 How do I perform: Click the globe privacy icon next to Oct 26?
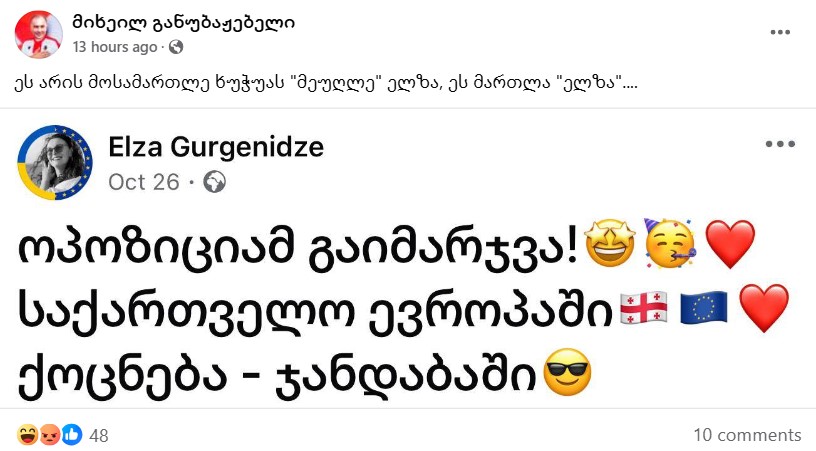click(x=214, y=182)
